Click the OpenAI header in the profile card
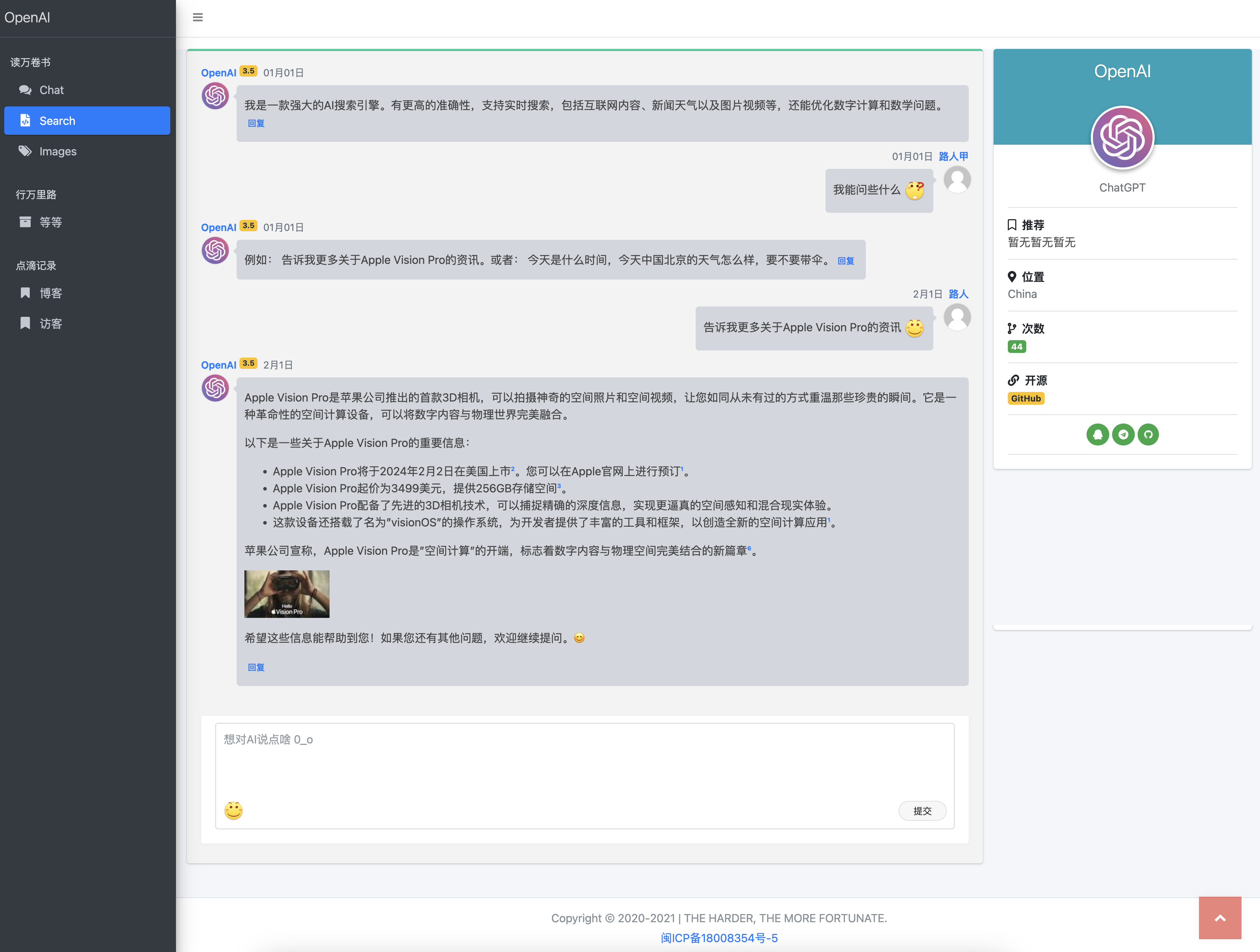Viewport: 1260px width, 952px height. coord(1122,71)
